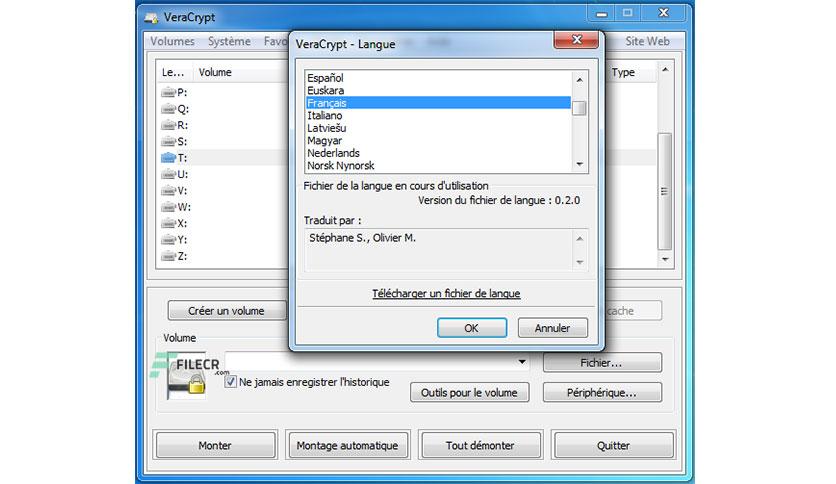Click the 'Tout démonter' button

coord(480,445)
